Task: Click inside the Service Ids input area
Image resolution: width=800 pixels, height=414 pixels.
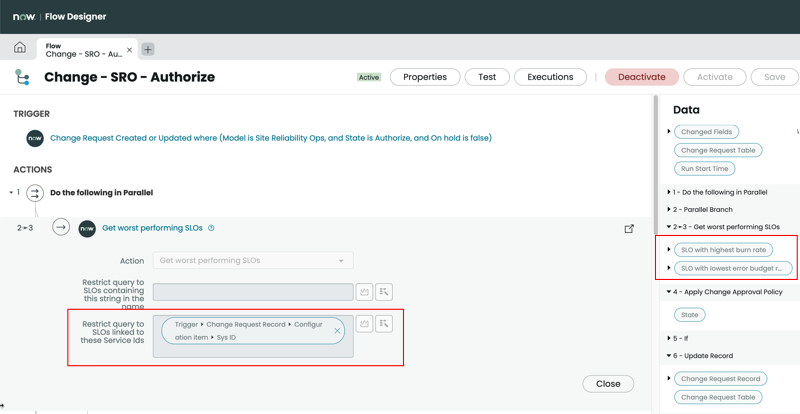Action: coord(253,336)
